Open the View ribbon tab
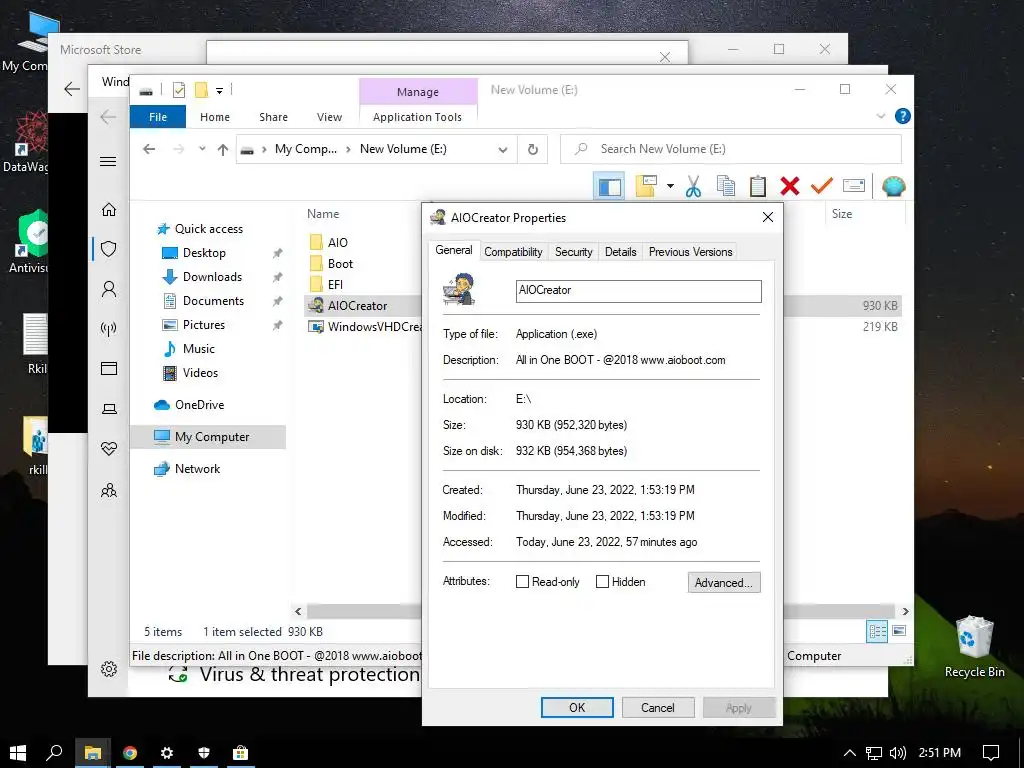The width and height of the screenshot is (1024, 768). (329, 117)
